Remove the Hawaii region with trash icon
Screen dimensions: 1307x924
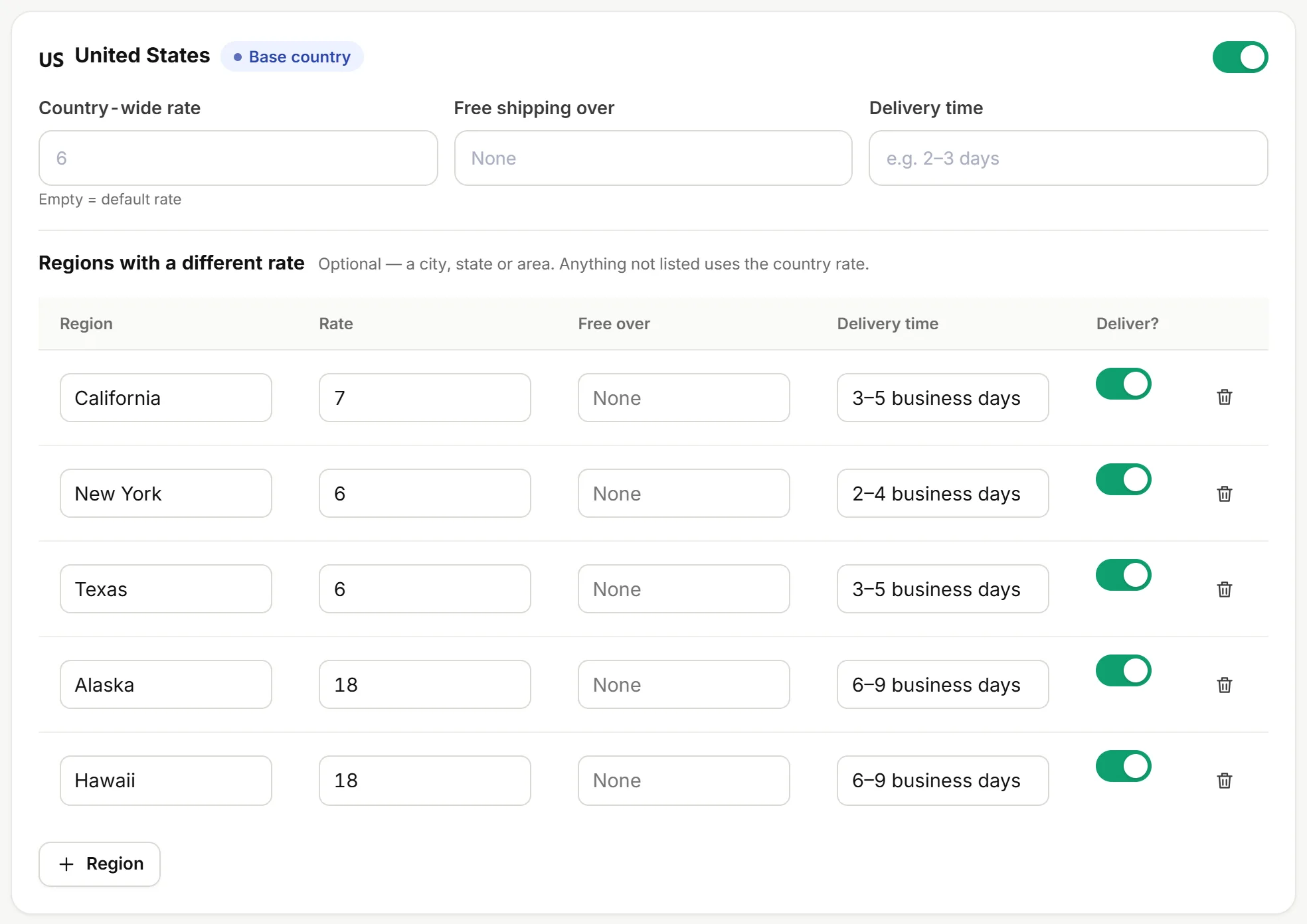pos(1225,780)
